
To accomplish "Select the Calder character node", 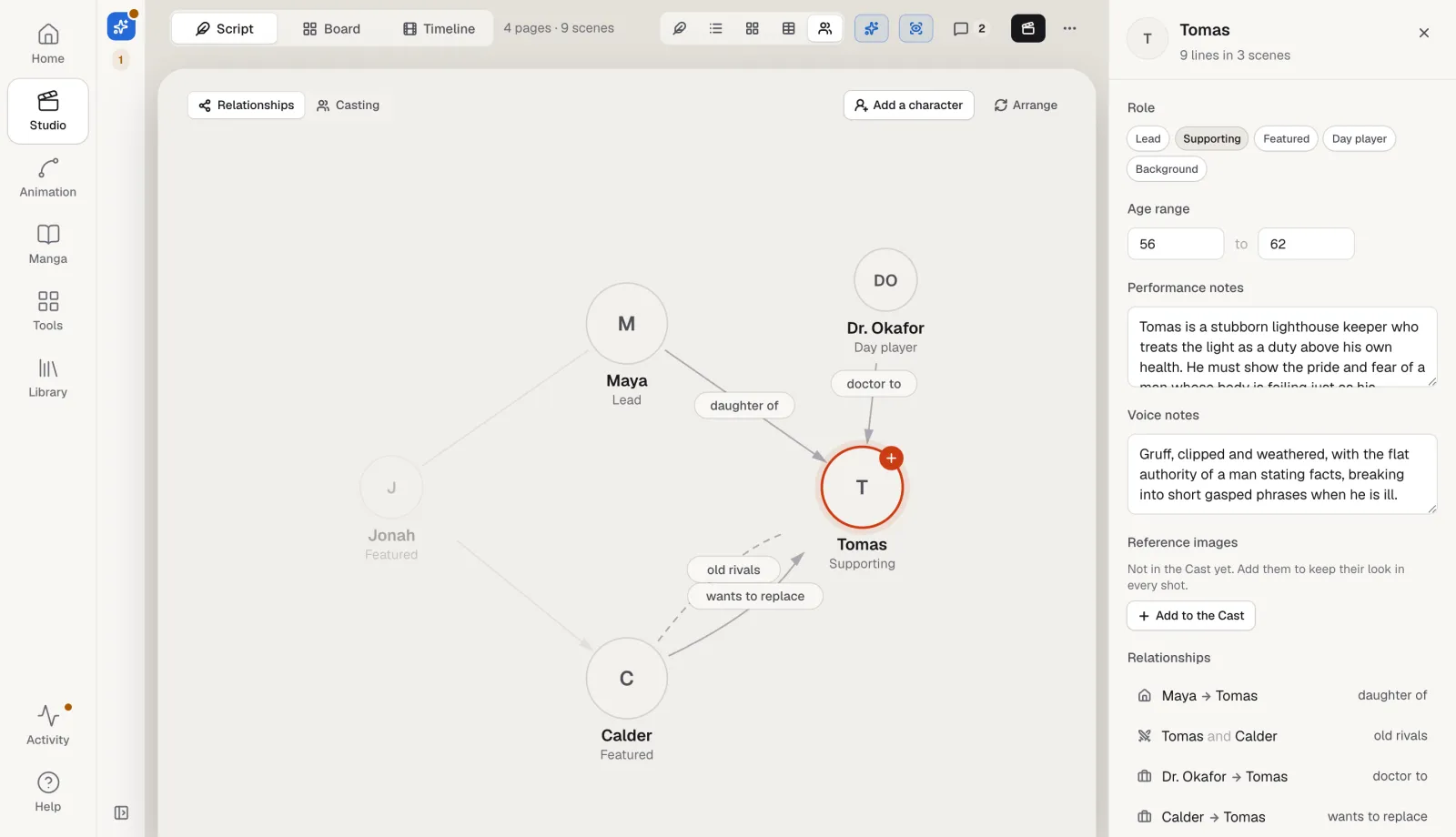I will coord(626,678).
